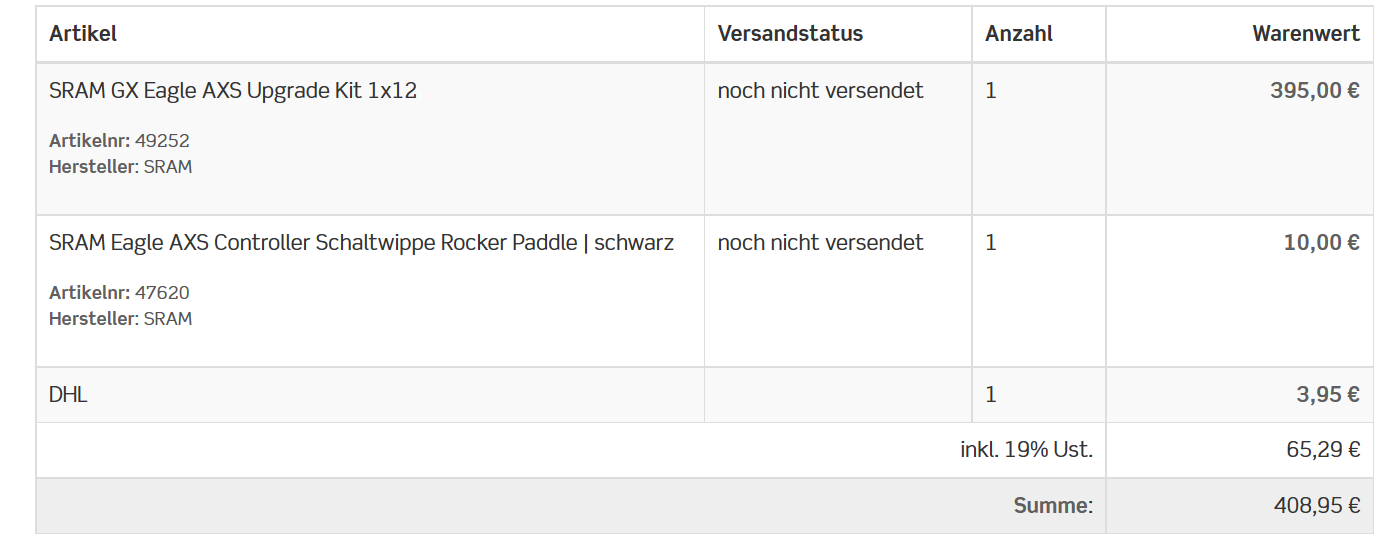The image size is (1399, 555).
Task: Click the Anzahl column header
Action: tap(1019, 34)
